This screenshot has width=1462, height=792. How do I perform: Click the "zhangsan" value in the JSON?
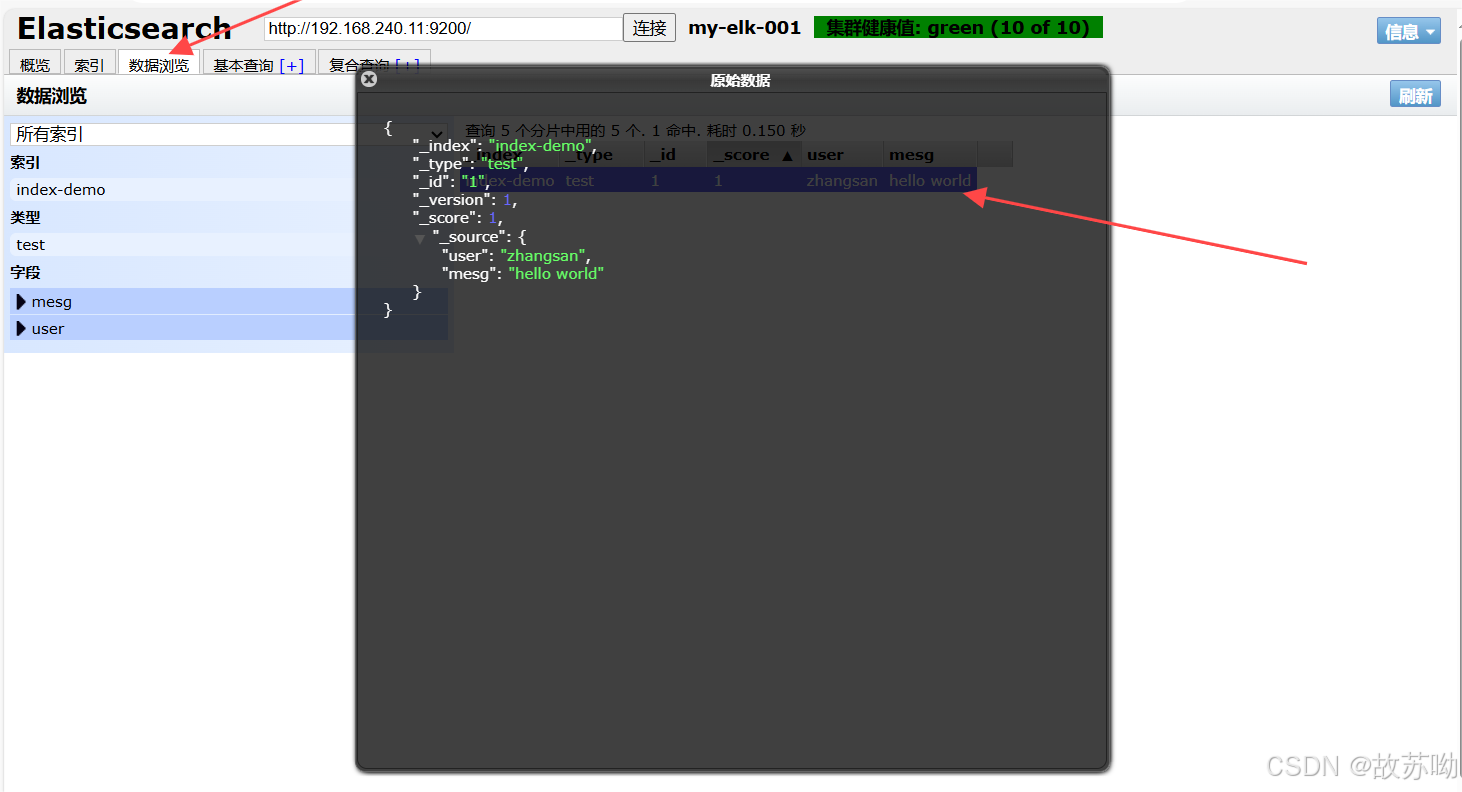[x=541, y=256]
